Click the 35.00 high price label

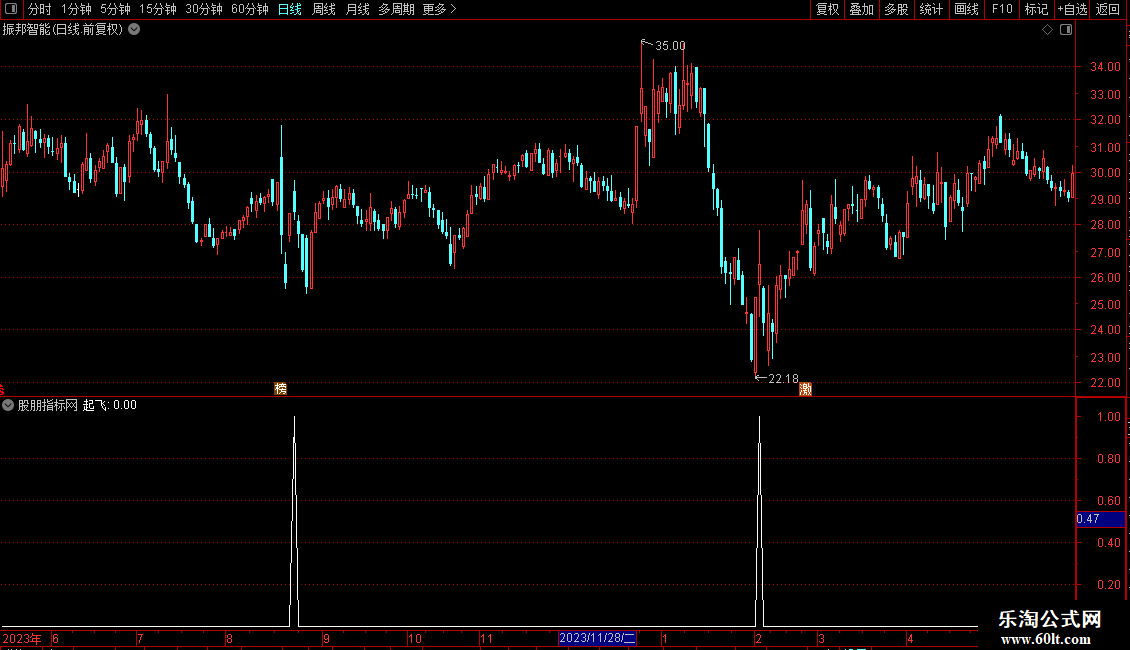[x=670, y=45]
